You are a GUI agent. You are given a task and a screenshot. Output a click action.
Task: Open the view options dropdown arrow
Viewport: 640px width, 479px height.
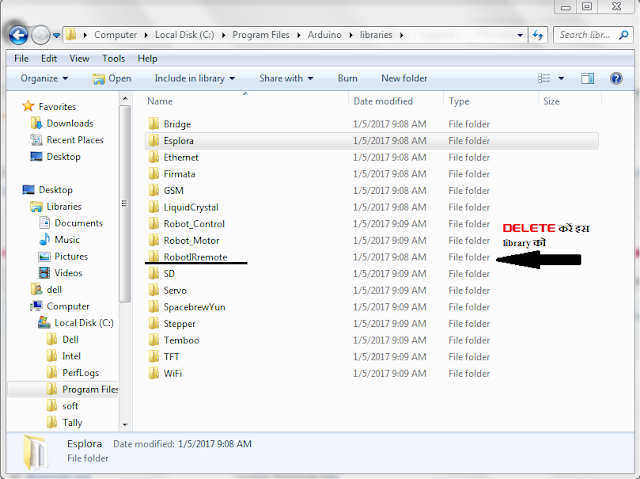(561, 78)
